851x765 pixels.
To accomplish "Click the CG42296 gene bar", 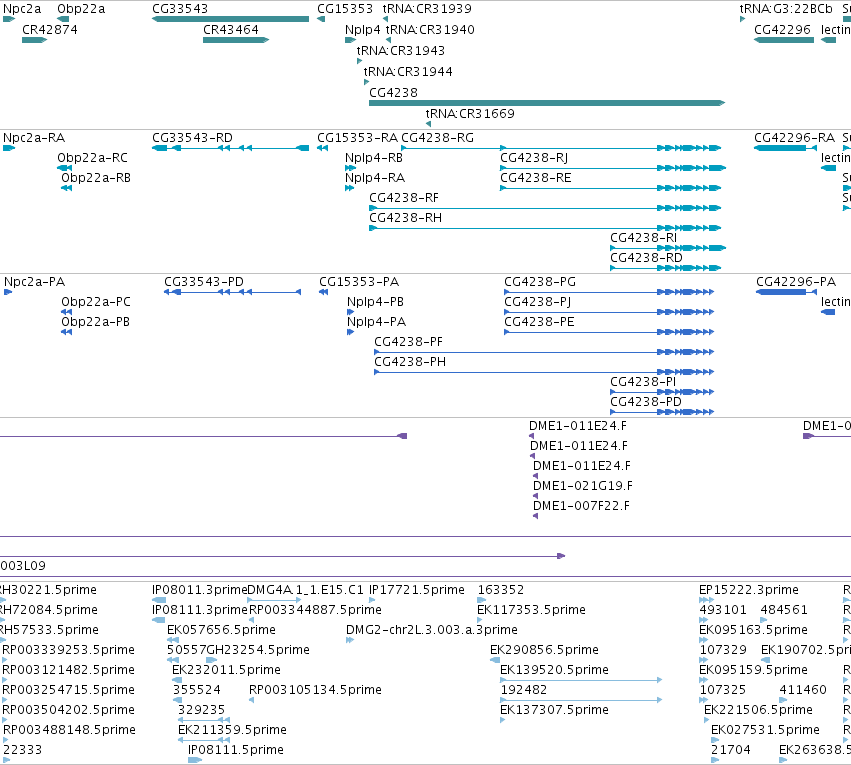I will (x=784, y=40).
